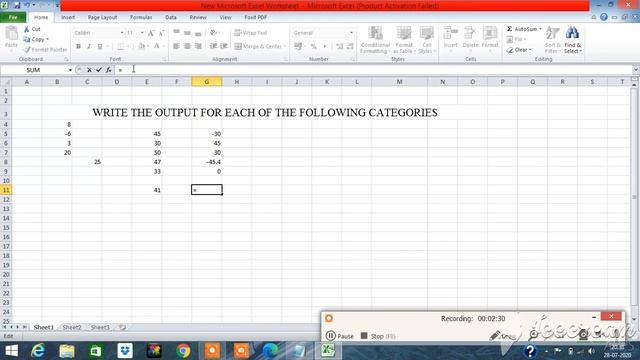
Task: Open the File tab
Action: (x=13, y=17)
